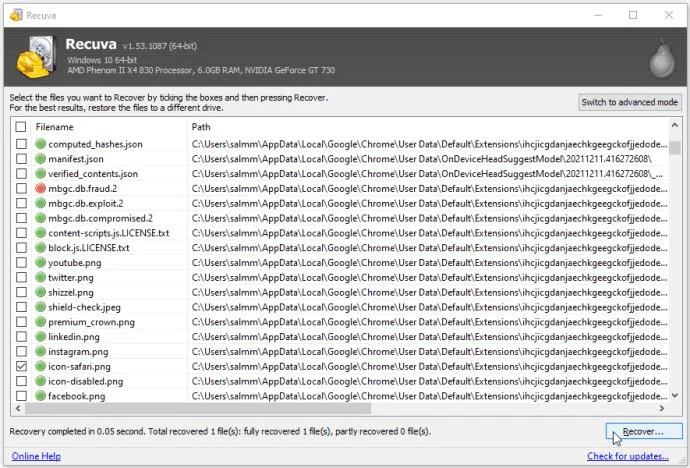The image size is (690, 468).
Task: Tick checkbox for computed_hashes.json
Action: [x=21, y=144]
